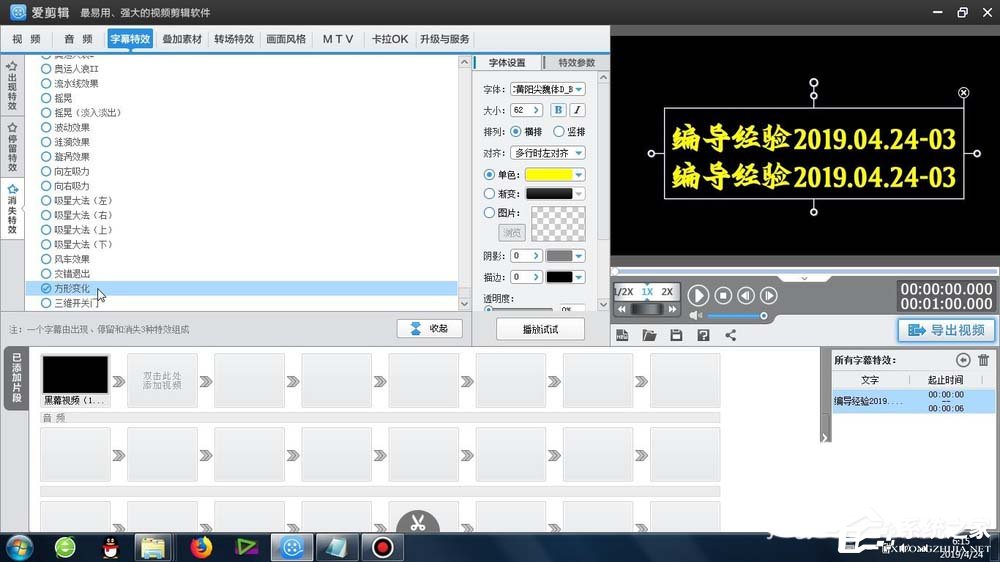Click the 导出视频 export button
The height and width of the screenshot is (562, 1000).
click(946, 330)
